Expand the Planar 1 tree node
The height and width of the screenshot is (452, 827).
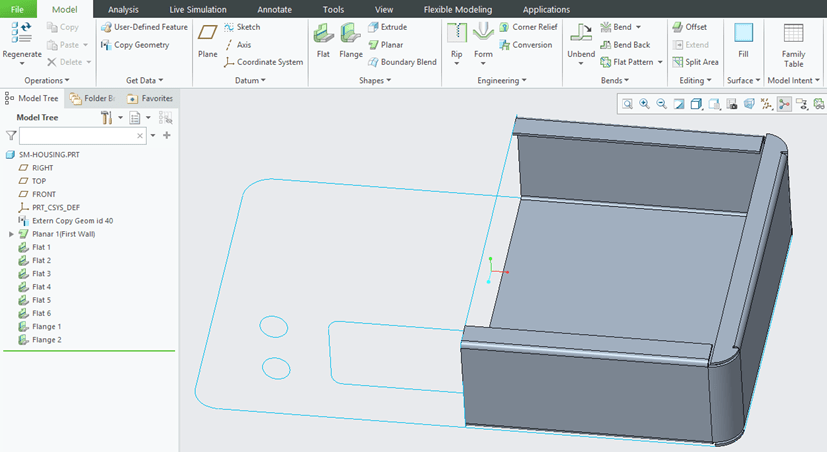[11, 234]
